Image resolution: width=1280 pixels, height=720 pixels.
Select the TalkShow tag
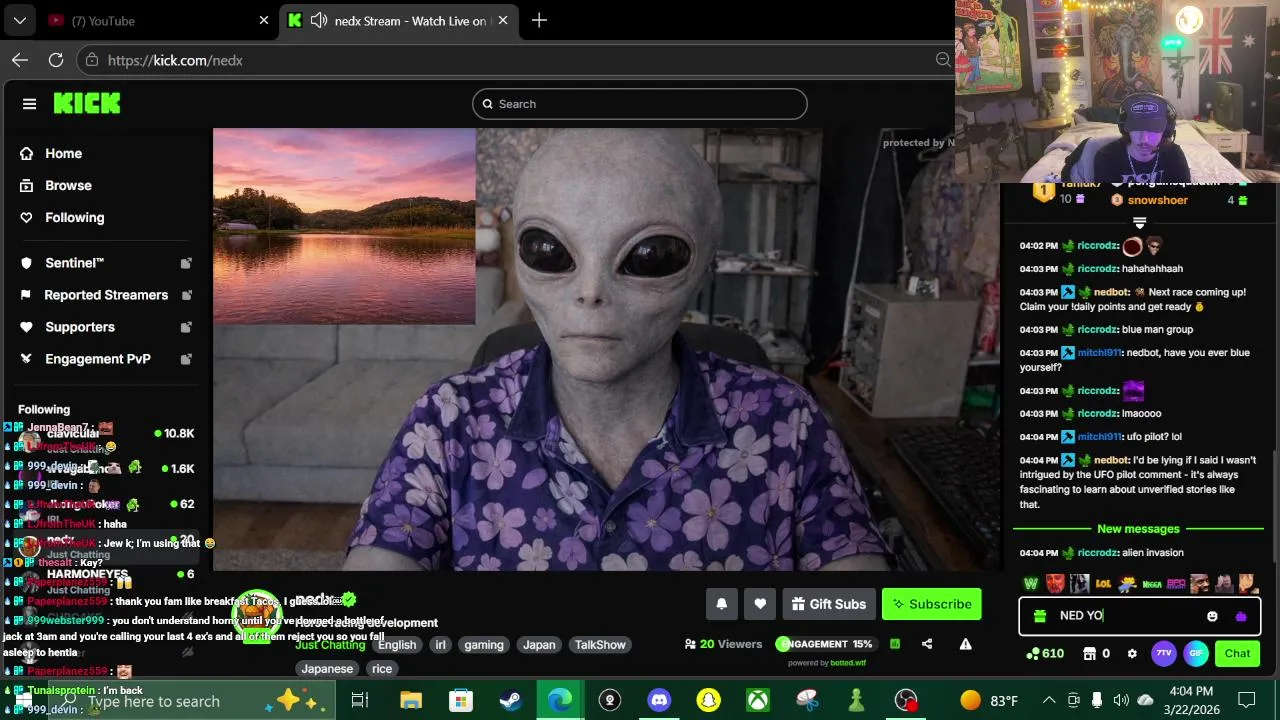pyautogui.click(x=600, y=645)
